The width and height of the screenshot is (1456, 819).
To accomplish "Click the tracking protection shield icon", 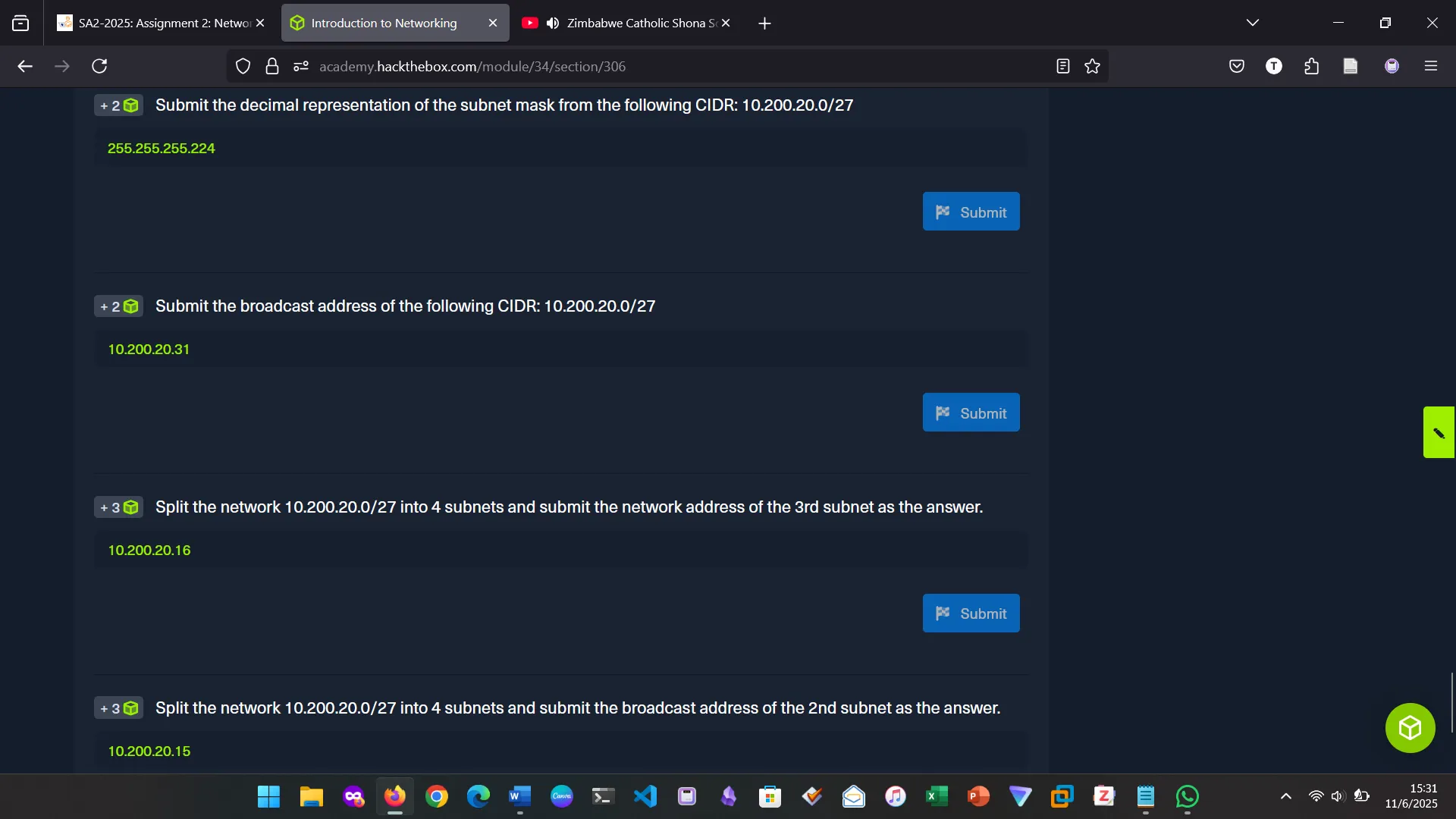I will [243, 66].
